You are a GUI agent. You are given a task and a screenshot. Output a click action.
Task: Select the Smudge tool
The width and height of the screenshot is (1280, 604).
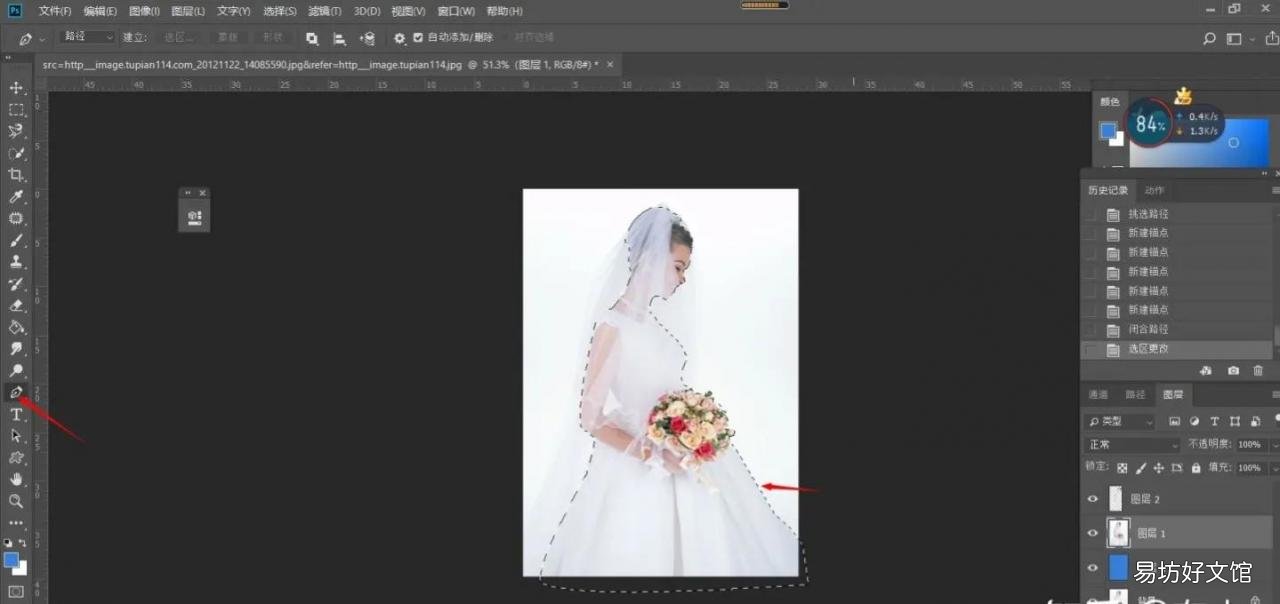tap(16, 349)
